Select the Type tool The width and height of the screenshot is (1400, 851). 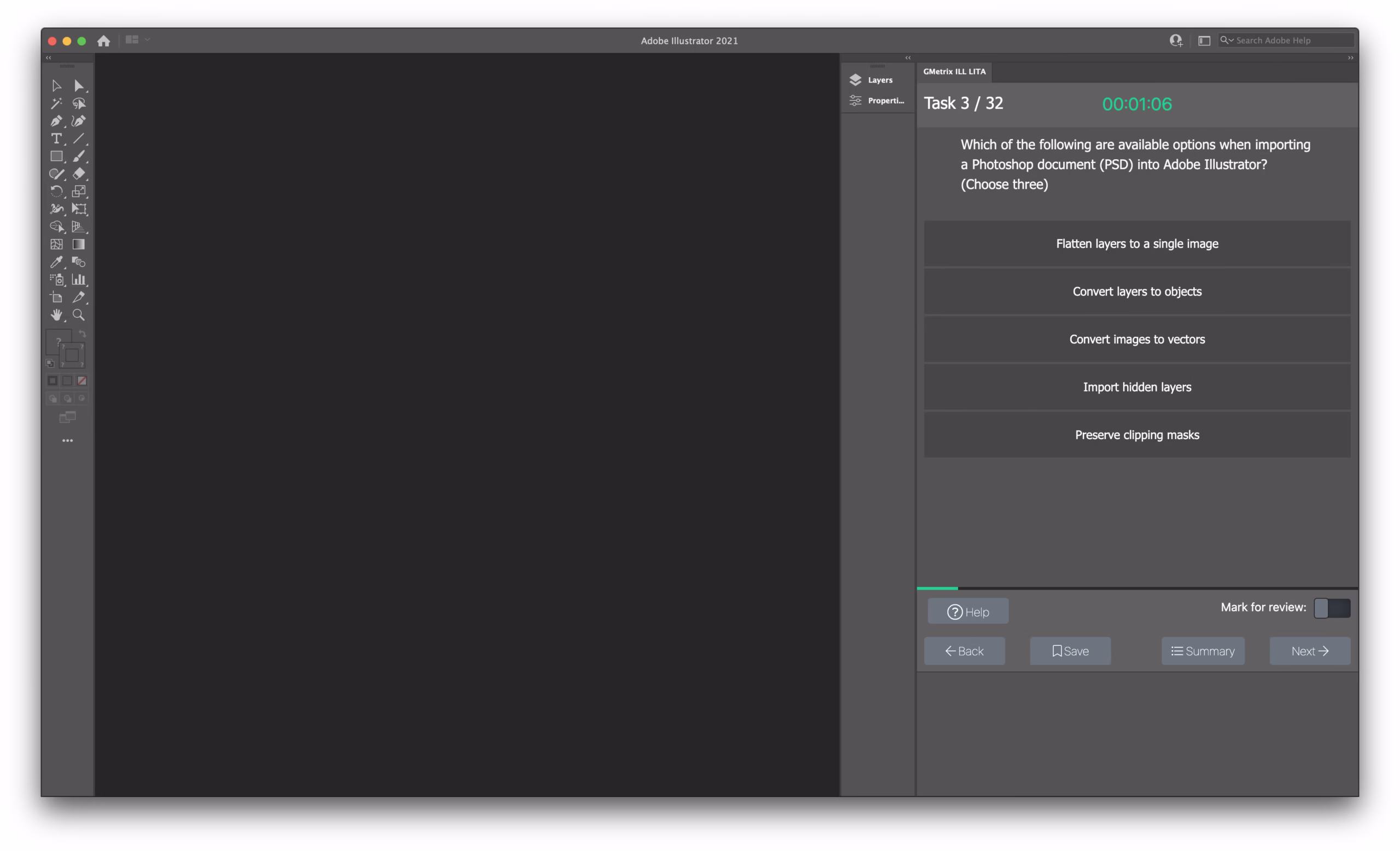point(56,138)
